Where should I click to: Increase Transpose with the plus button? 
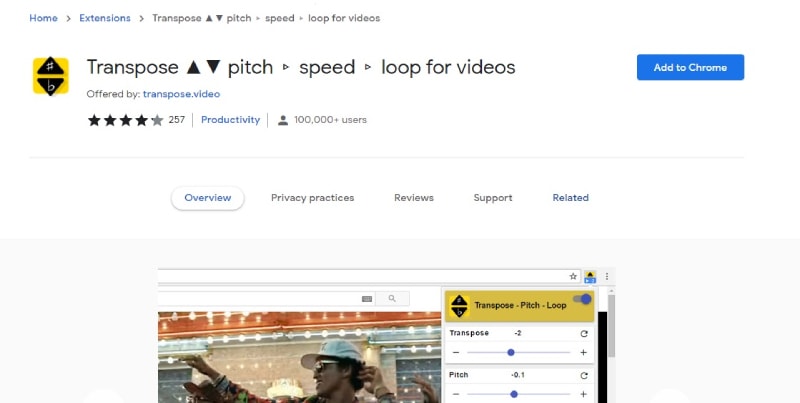tap(583, 352)
